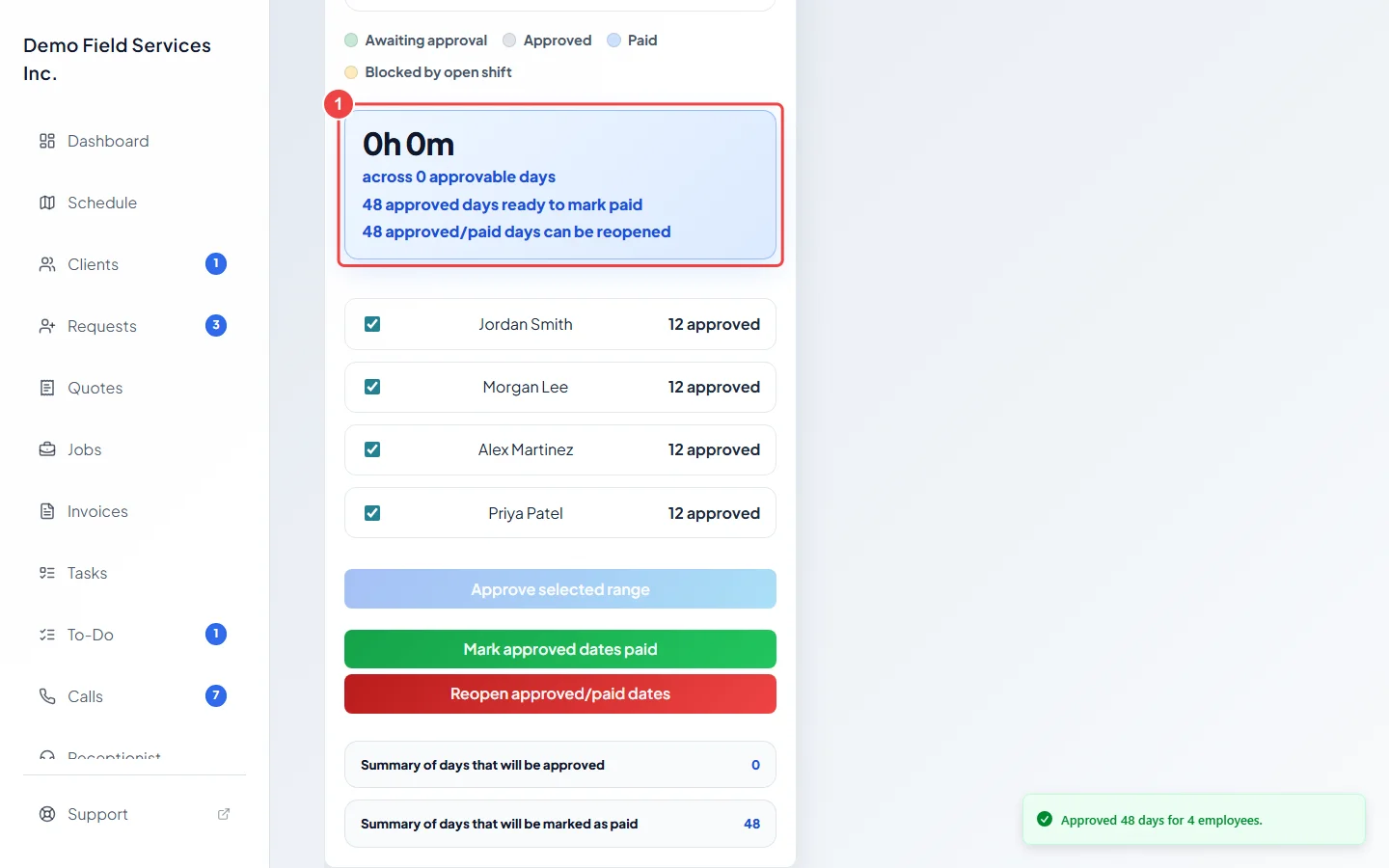This screenshot has height=868, width=1389.
Task: Go to the Jobs page
Action: coord(135,449)
